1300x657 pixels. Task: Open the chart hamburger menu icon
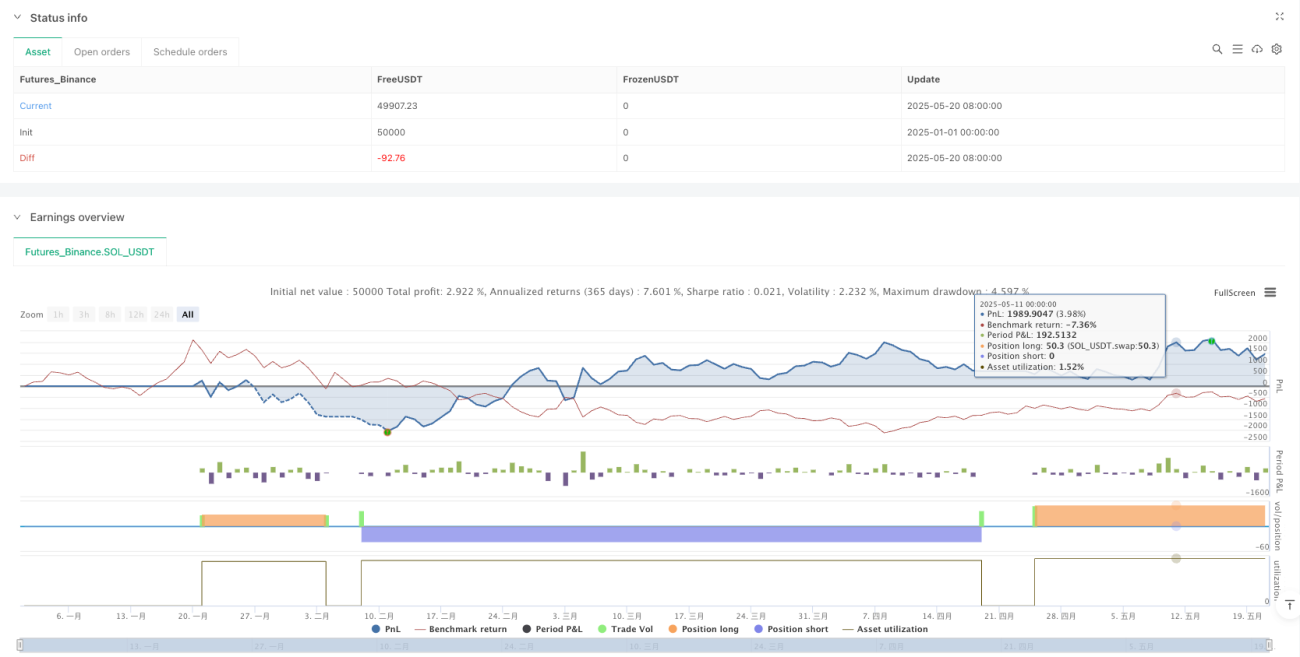pyautogui.click(x=1270, y=292)
